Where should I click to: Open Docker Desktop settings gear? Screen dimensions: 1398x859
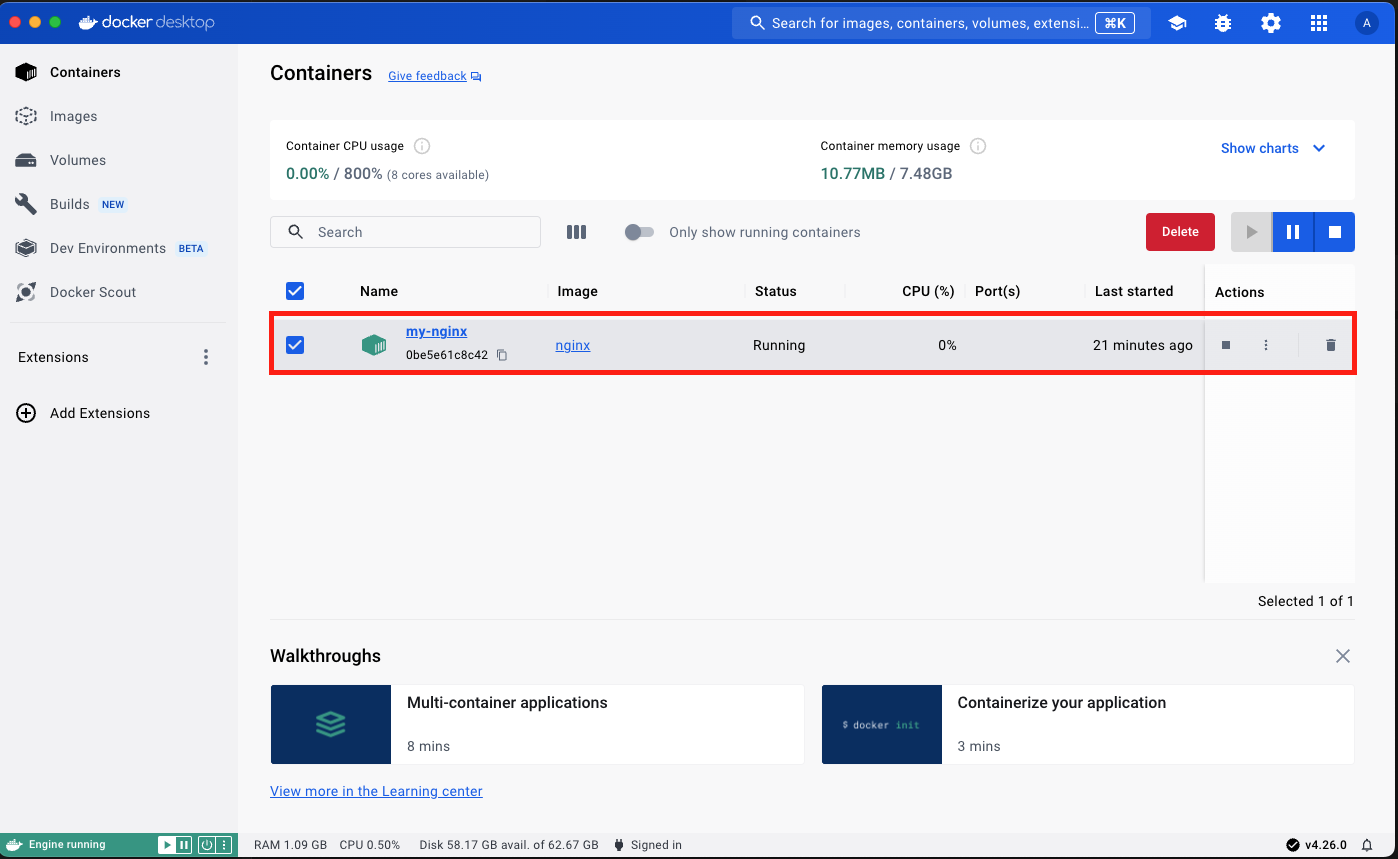pos(1271,23)
